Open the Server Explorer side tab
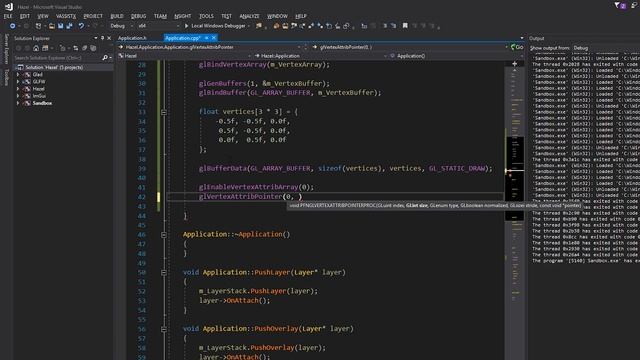This screenshot has width=640, height=360. tap(6, 49)
